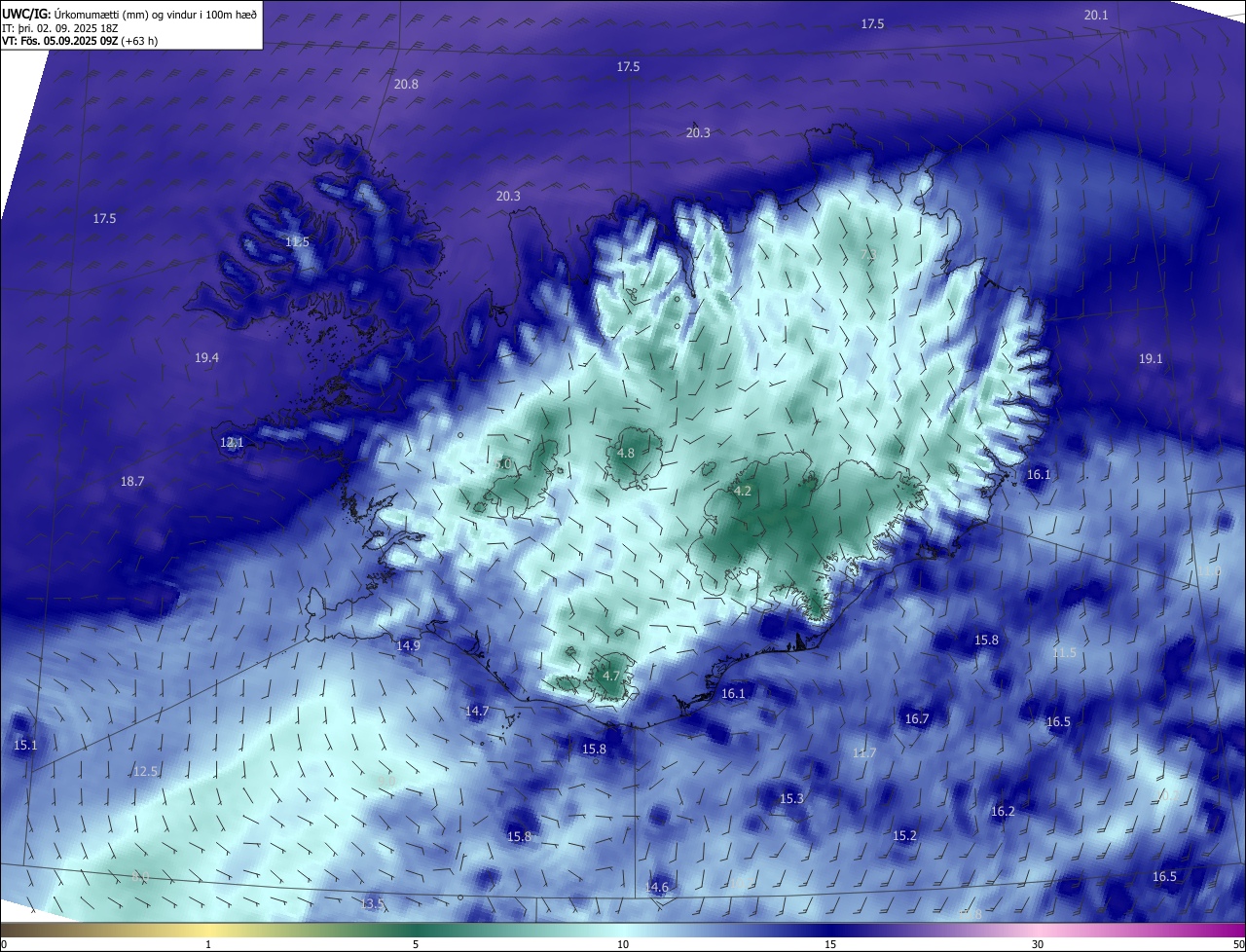Viewport: 1246px width, 952px height.
Task: Click the 1 tick on colour scale
Action: point(208,944)
